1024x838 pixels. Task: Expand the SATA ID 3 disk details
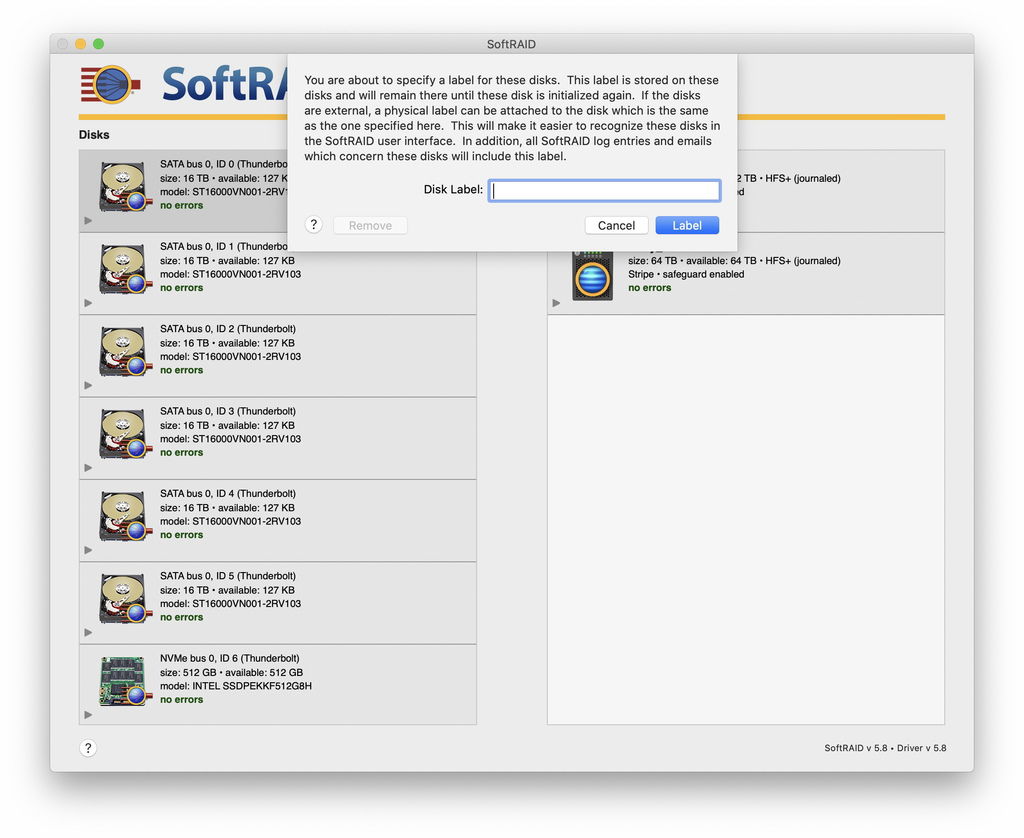[x=88, y=468]
